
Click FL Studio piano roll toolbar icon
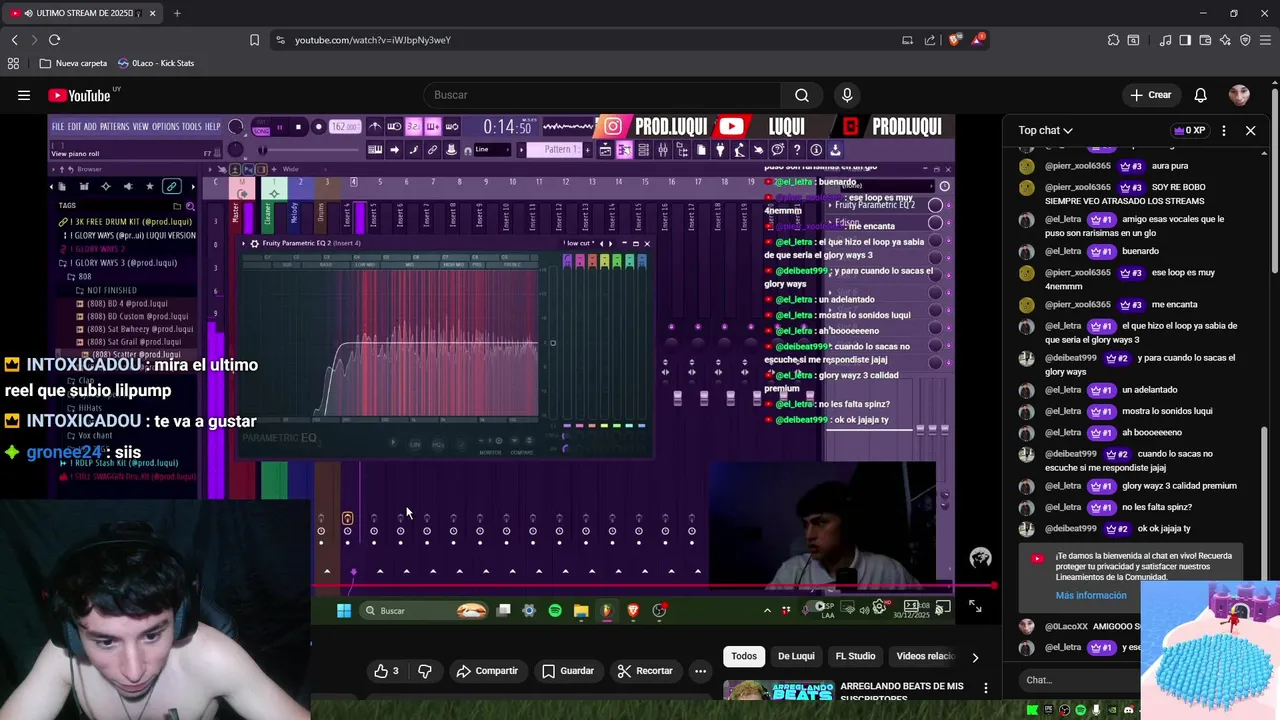tap(624, 150)
